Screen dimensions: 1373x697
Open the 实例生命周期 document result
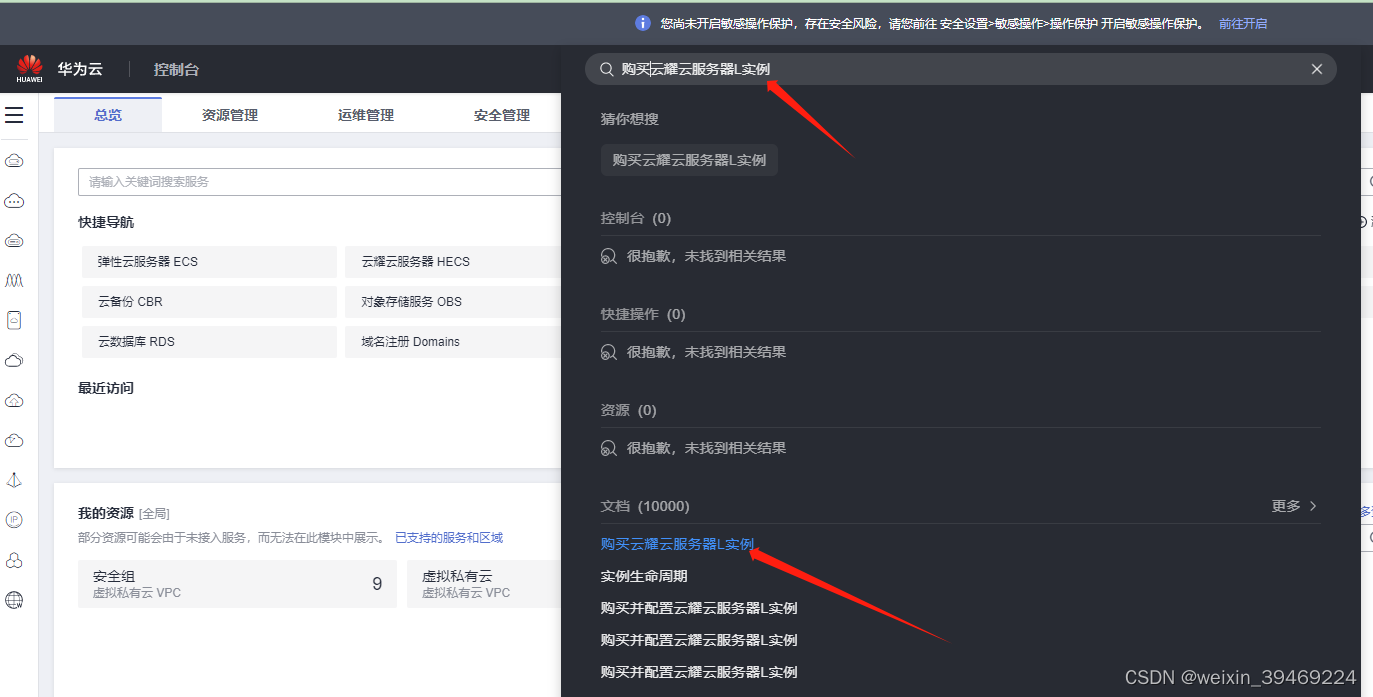pos(644,576)
